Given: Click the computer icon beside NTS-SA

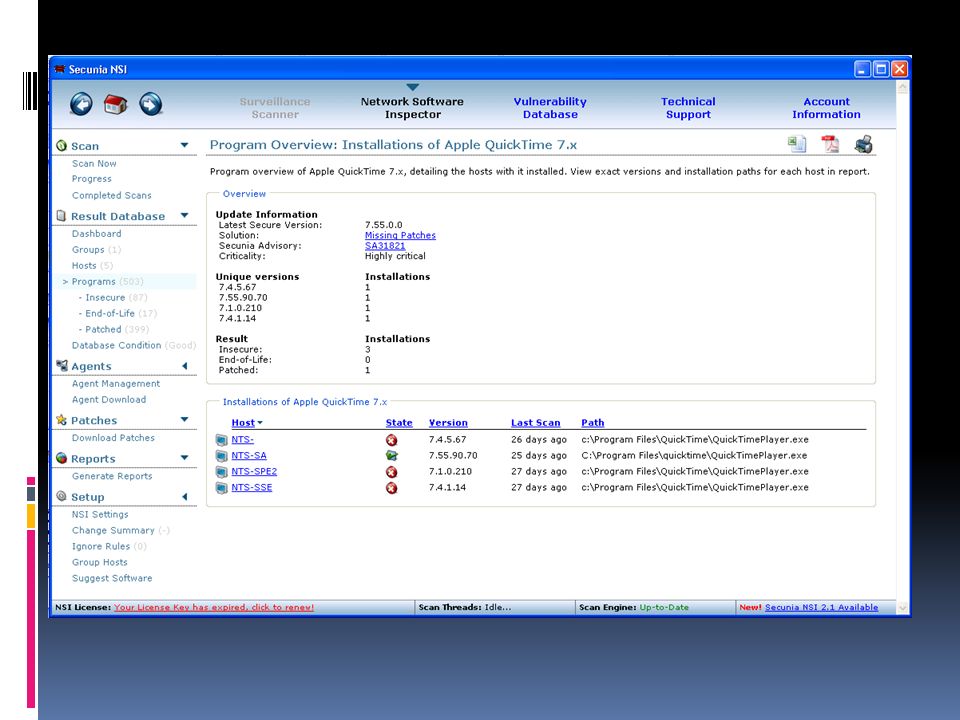Looking at the screenshot, I should point(221,456).
